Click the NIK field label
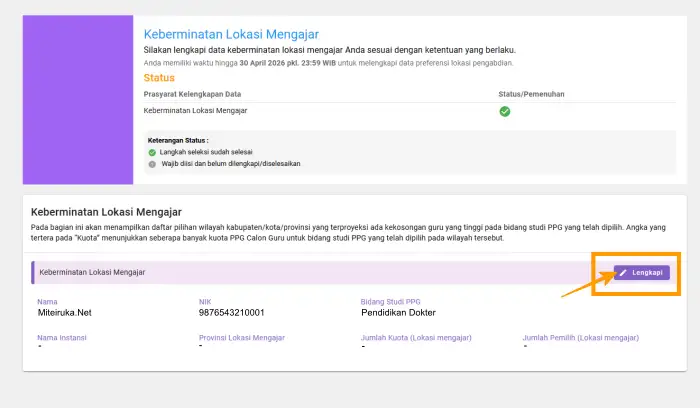Screen dimensions: 700x408 pos(205,302)
